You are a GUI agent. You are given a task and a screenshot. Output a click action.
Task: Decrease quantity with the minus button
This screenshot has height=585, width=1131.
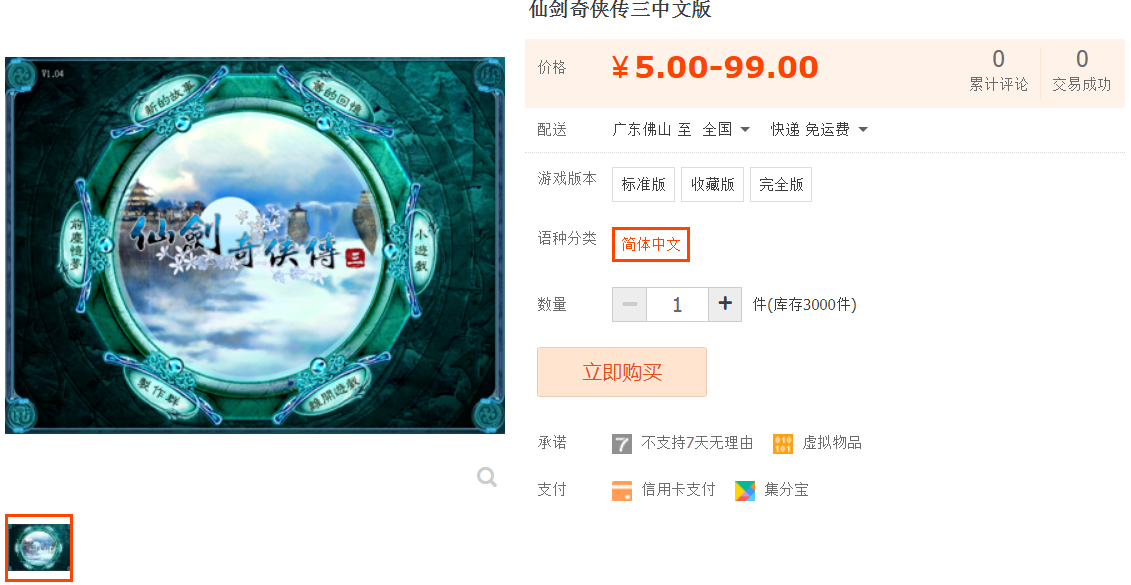(x=630, y=304)
